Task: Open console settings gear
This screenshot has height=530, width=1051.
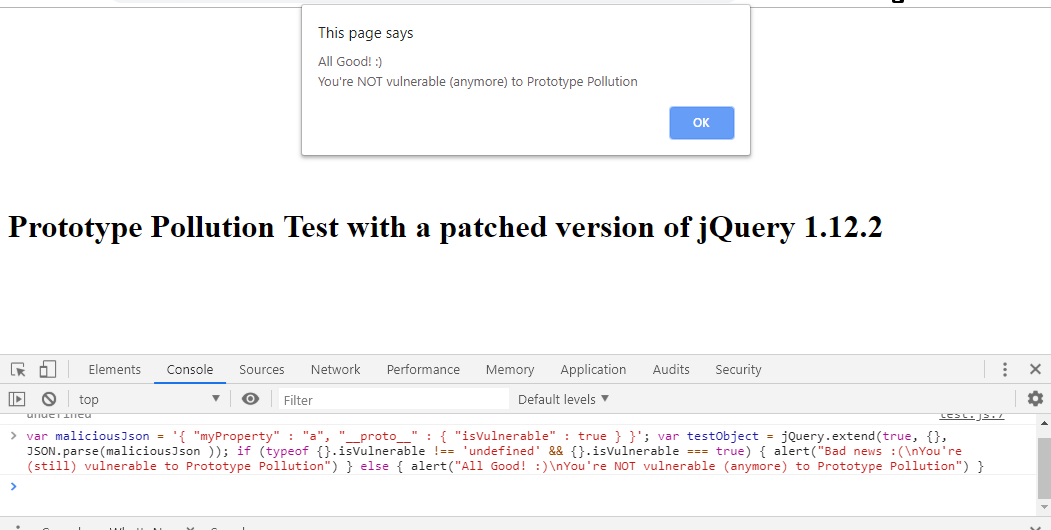Action: click(1035, 399)
